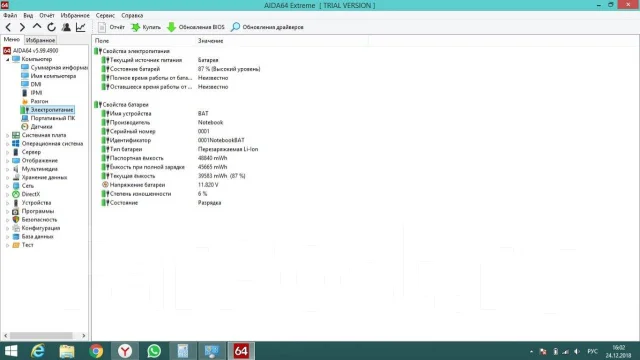This screenshot has width=640, height=360.
Task: Click the Купить buy button
Action: pyautogui.click(x=146, y=27)
